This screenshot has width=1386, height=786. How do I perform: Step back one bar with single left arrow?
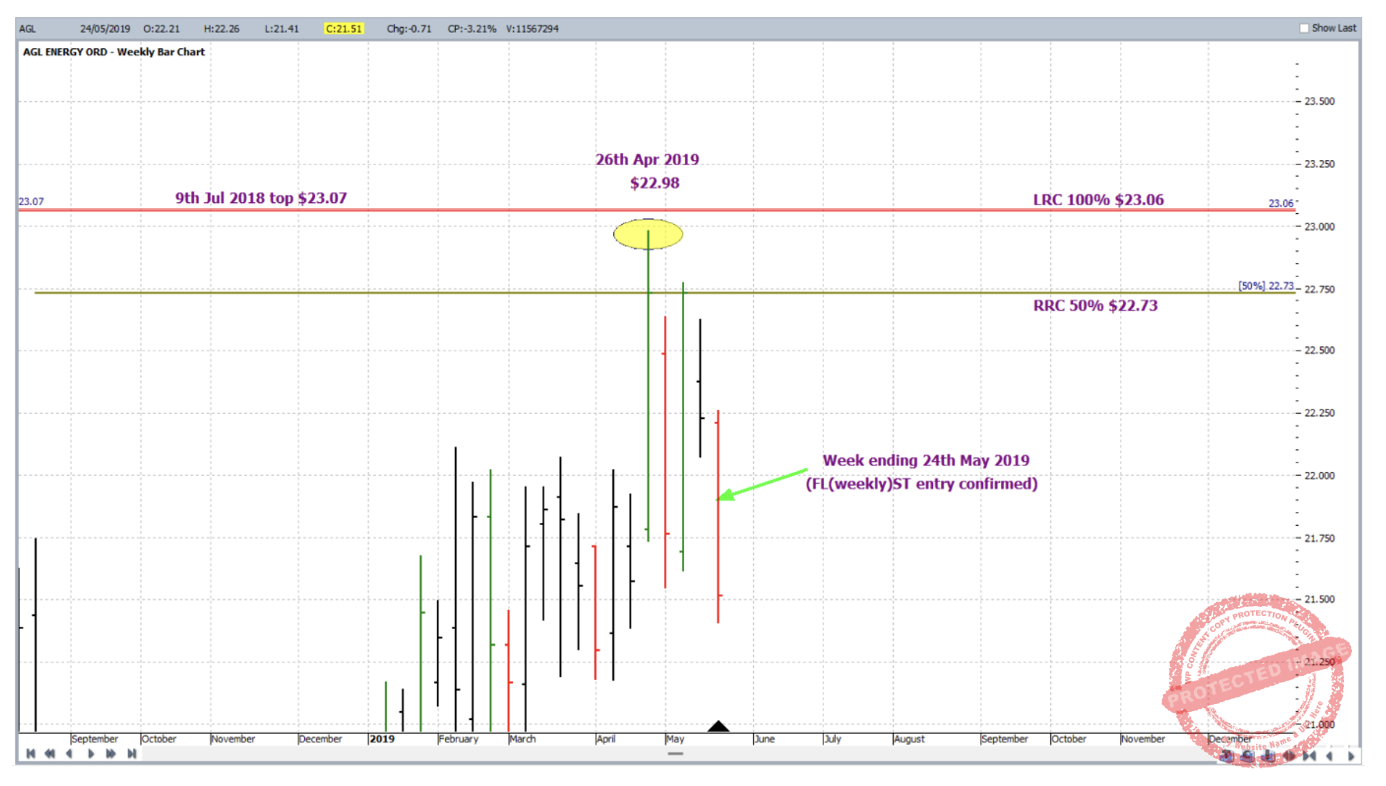[x=69, y=754]
